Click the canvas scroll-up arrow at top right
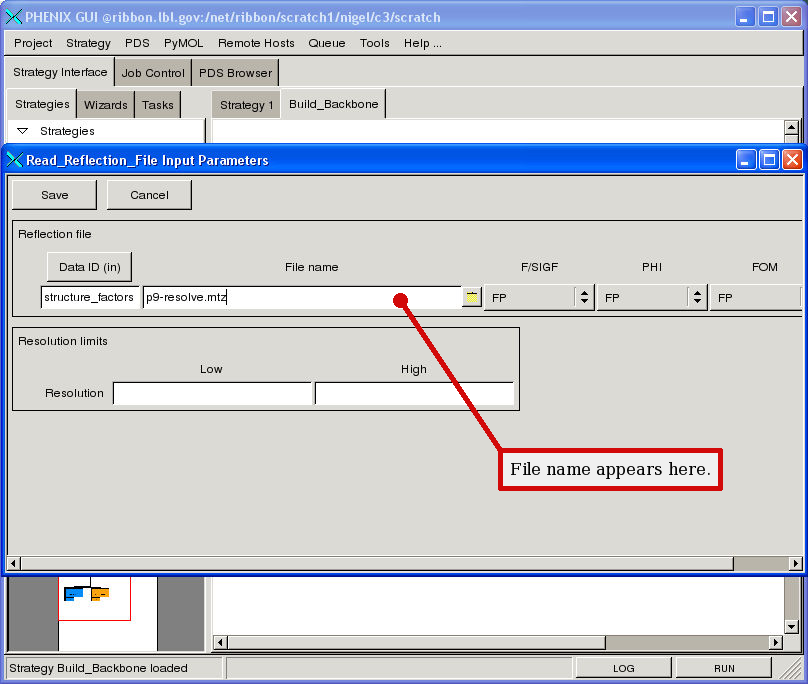This screenshot has width=808, height=684. (x=791, y=128)
